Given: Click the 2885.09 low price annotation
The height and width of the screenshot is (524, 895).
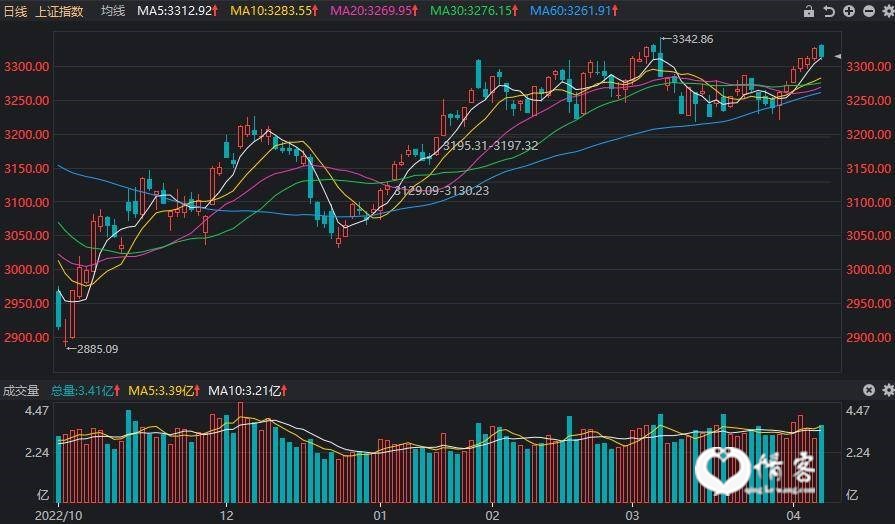Looking at the screenshot, I should point(98,349).
